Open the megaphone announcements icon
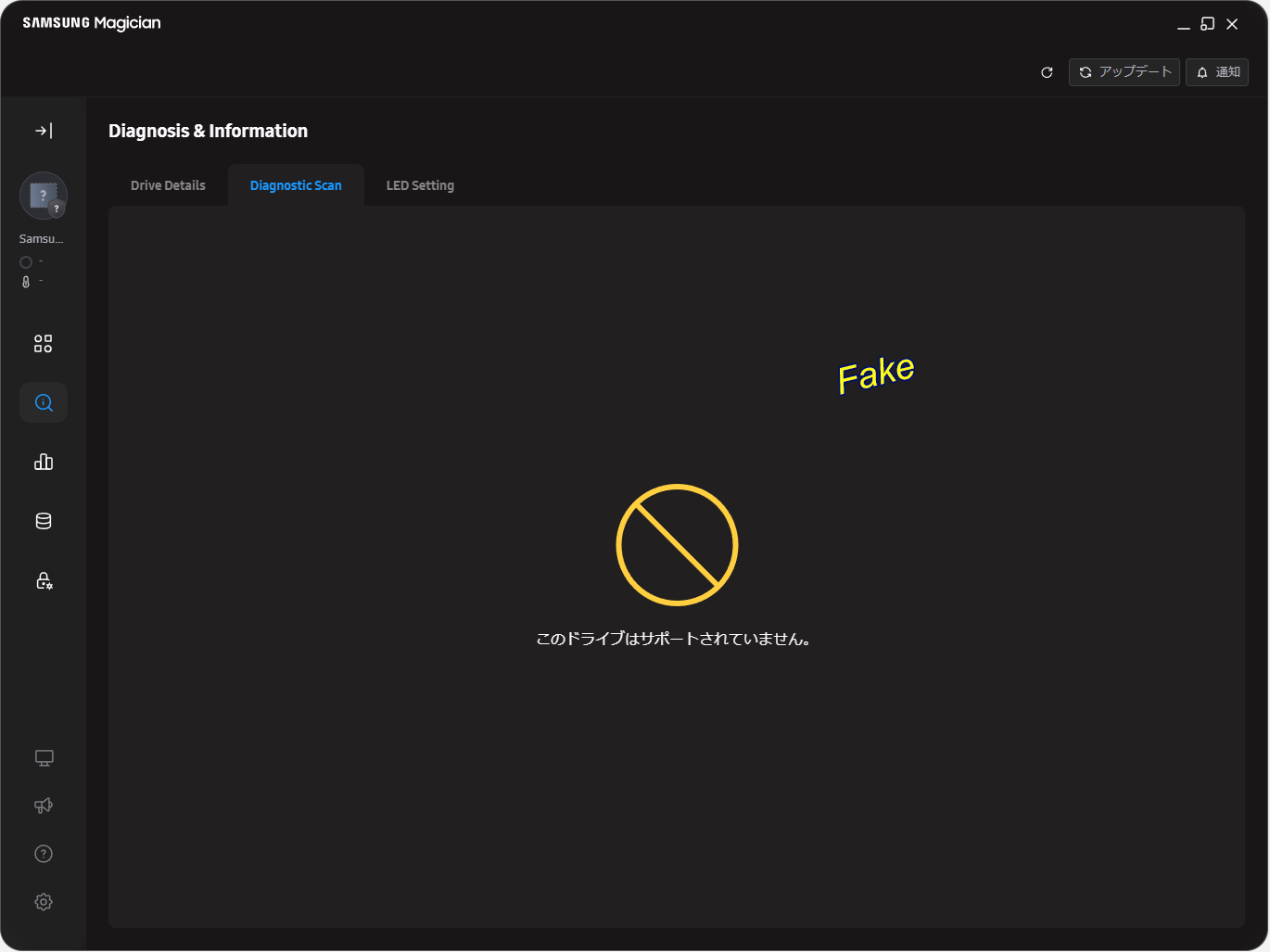 (x=44, y=806)
